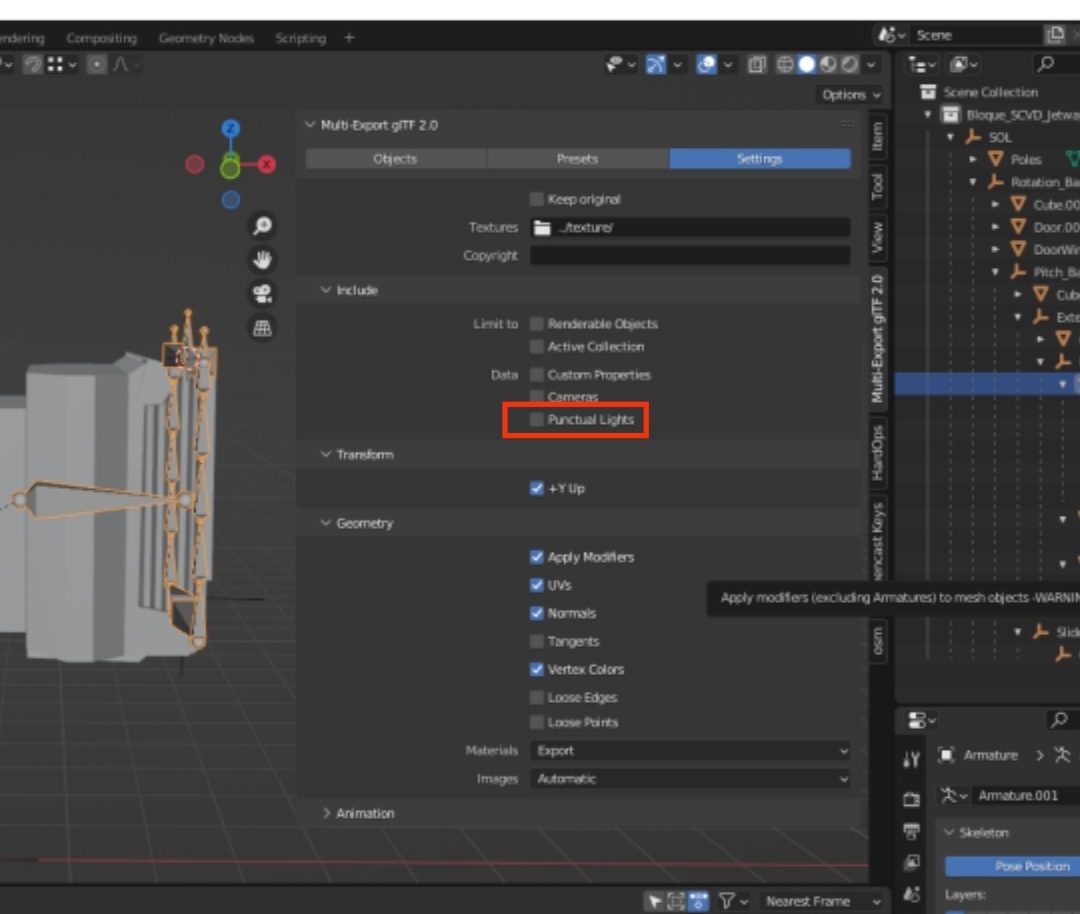Click the blue Z axis gizmo ball
The height and width of the screenshot is (914, 1080).
tap(231, 128)
